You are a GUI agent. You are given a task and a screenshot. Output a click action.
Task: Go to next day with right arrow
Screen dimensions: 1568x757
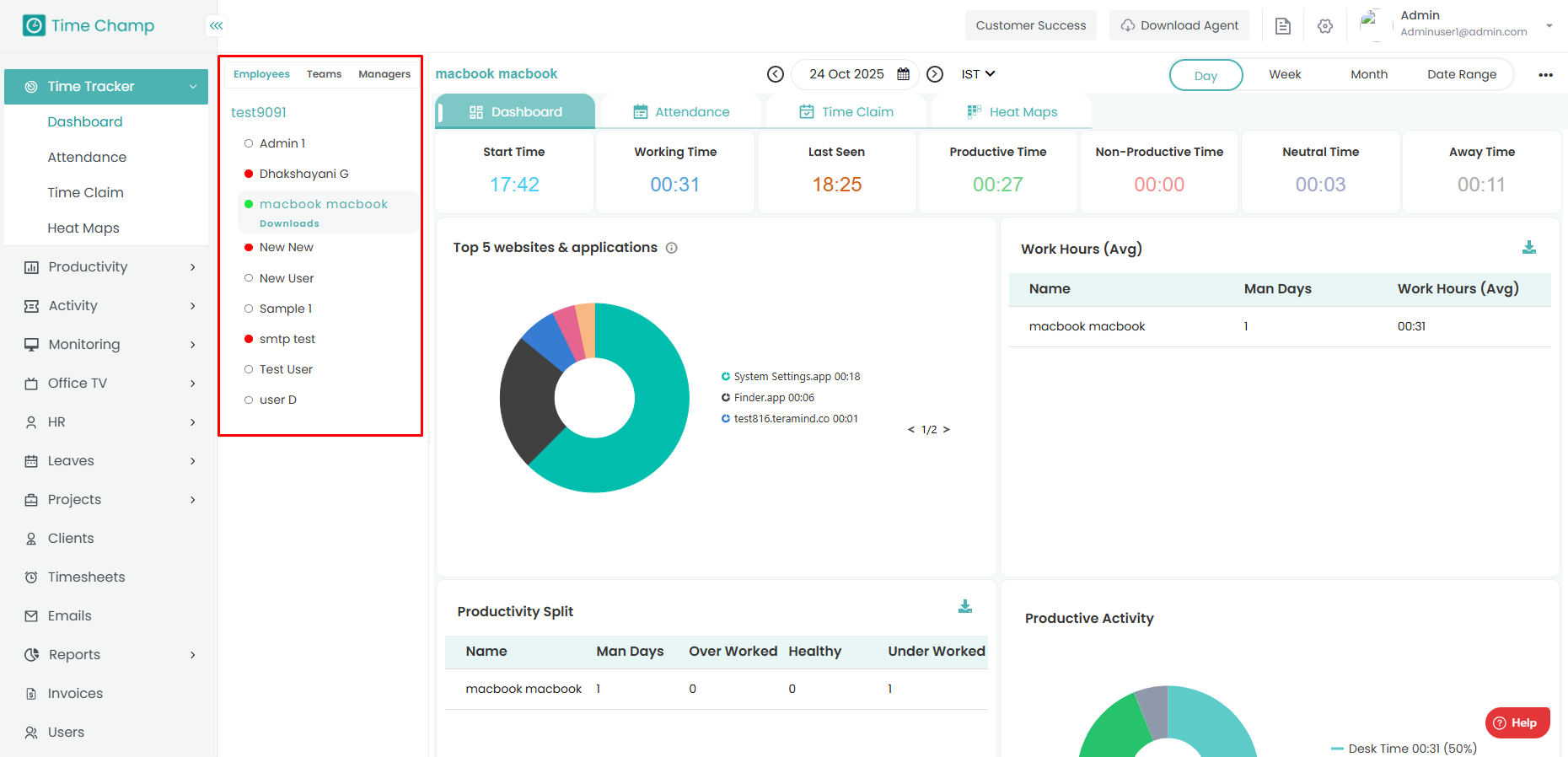[935, 74]
